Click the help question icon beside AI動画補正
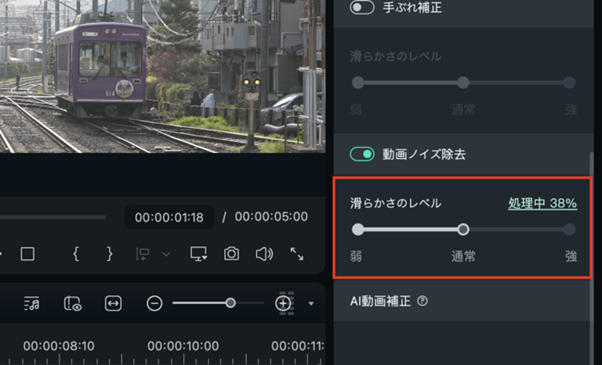The width and height of the screenshot is (602, 365). coord(422,301)
